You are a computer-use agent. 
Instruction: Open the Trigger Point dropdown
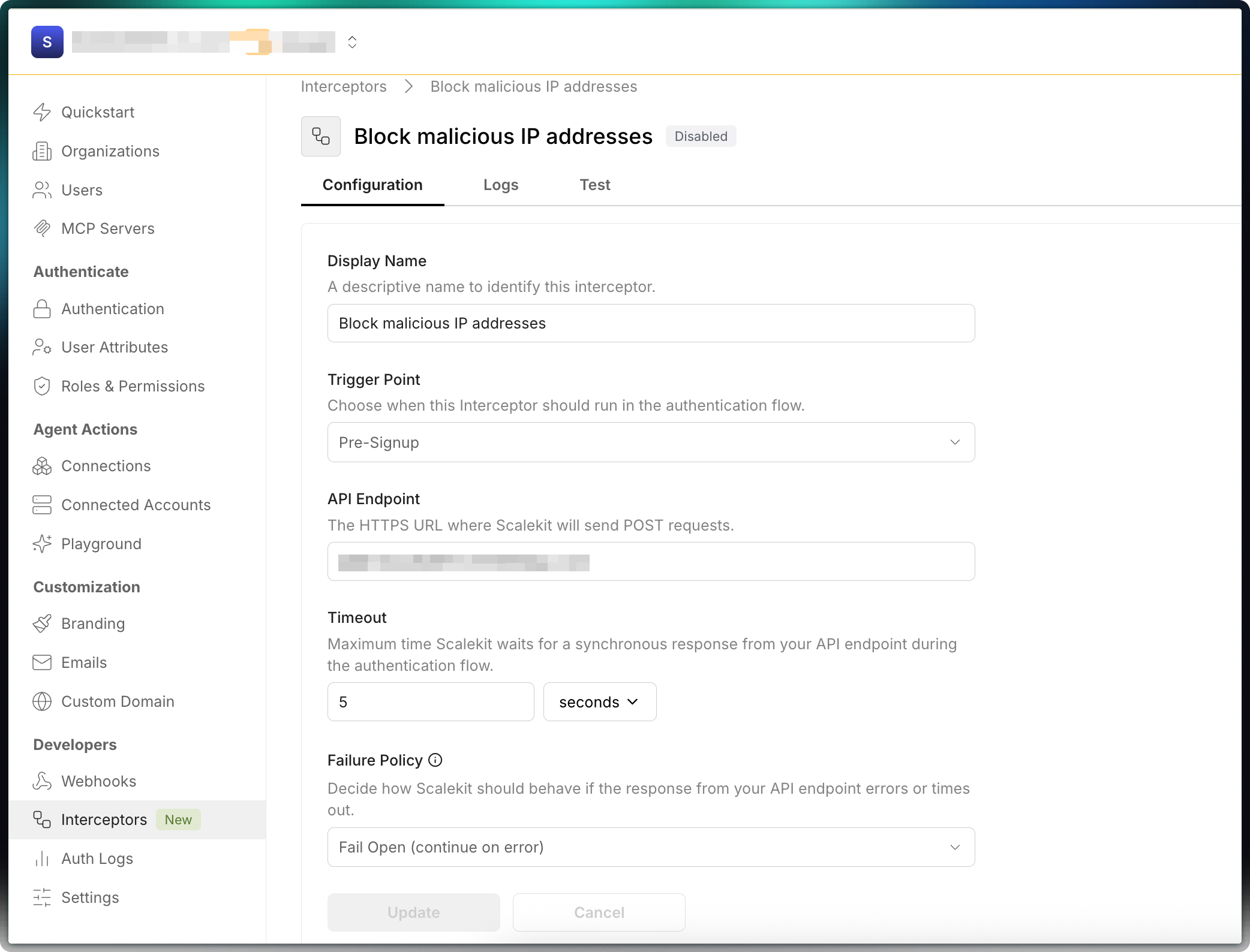pyautogui.click(x=651, y=442)
